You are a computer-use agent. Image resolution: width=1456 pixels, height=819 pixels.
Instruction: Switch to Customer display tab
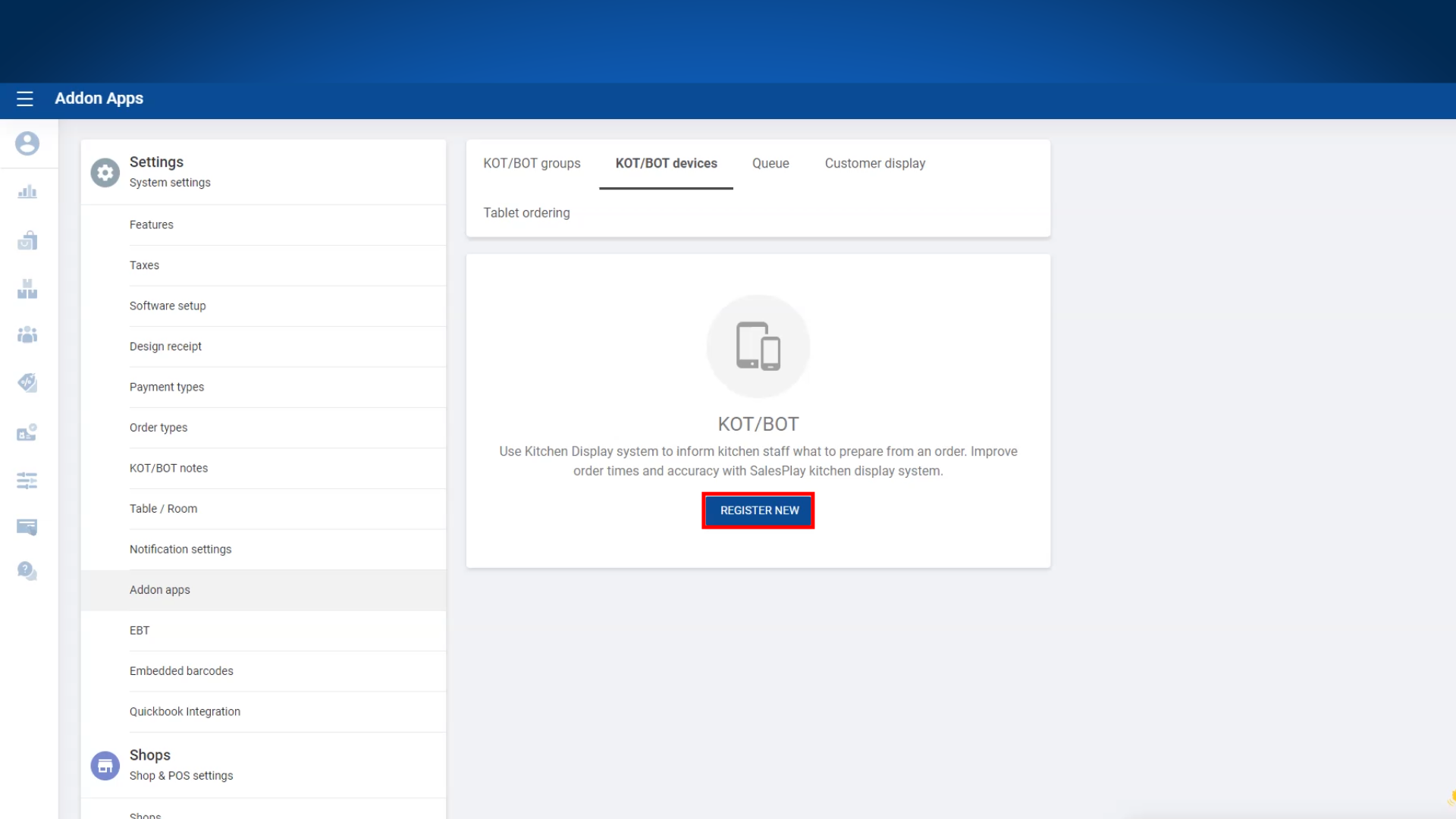tap(874, 164)
